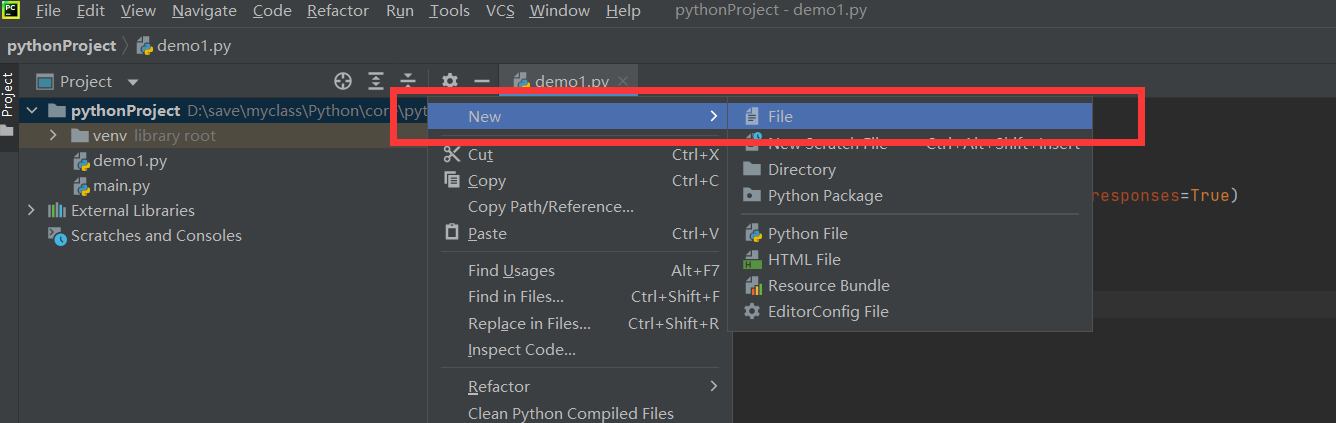Open the Navigate menu

tap(204, 11)
